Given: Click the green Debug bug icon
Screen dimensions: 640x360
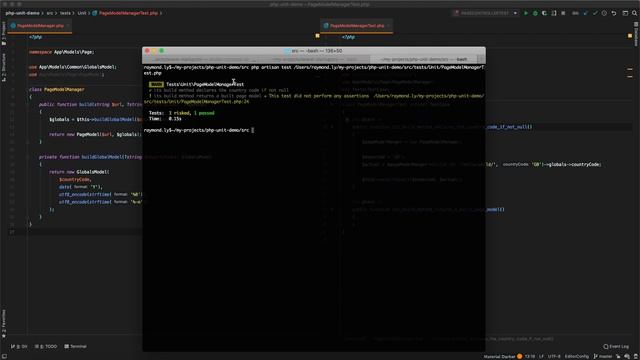Looking at the screenshot, I should click(535, 13).
